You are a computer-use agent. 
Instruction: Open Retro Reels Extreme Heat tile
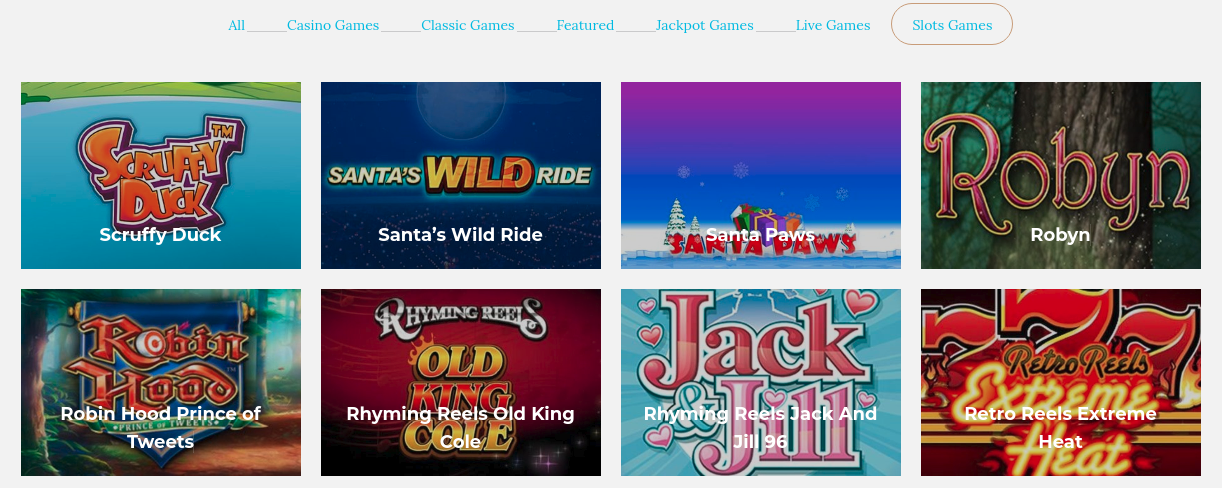(1061, 382)
